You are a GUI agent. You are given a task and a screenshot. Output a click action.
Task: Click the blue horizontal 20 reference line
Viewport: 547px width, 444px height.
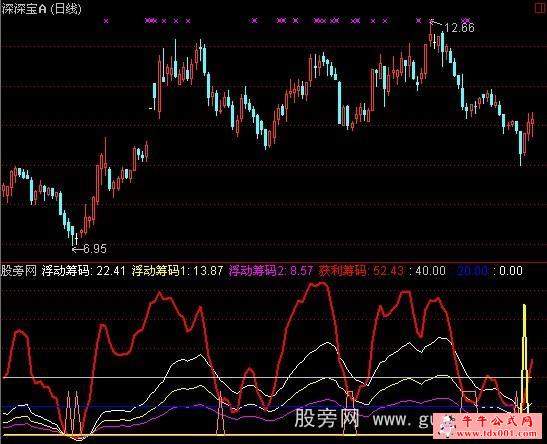tap(265, 407)
